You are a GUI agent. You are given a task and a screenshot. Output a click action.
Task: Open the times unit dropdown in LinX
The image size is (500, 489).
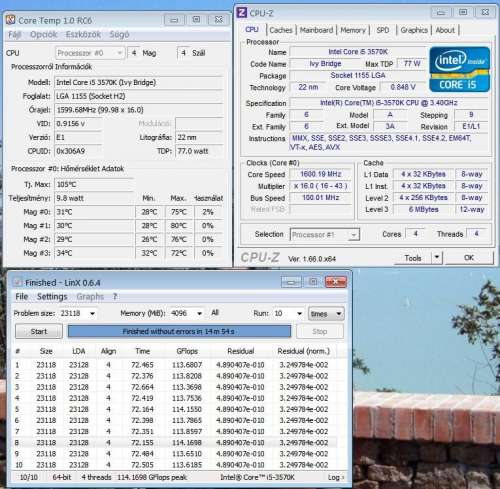click(x=326, y=314)
